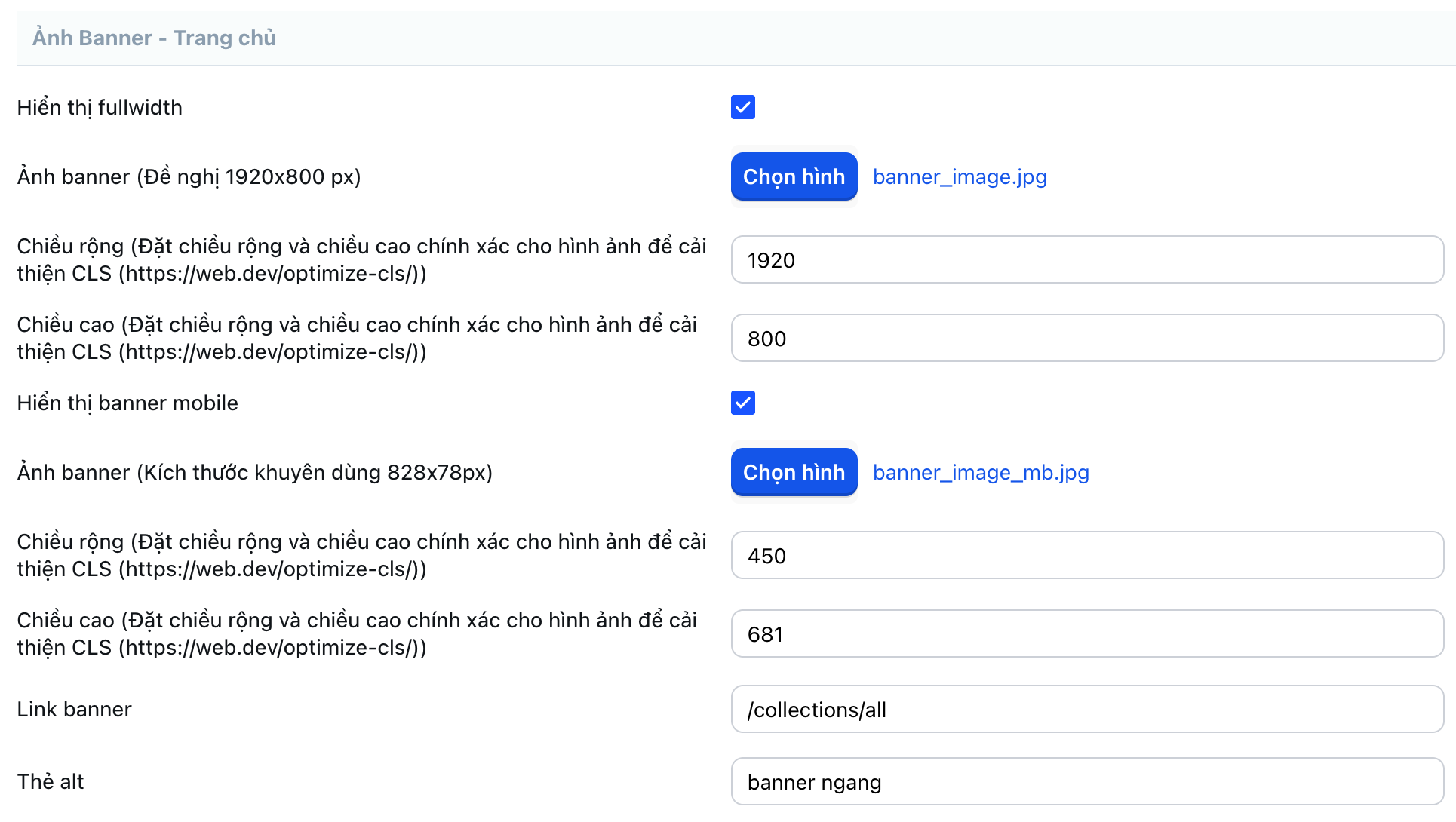Screen dimensions: 1456x822
Task: Click the Hiển thị fullwidth label
Action: [100, 107]
